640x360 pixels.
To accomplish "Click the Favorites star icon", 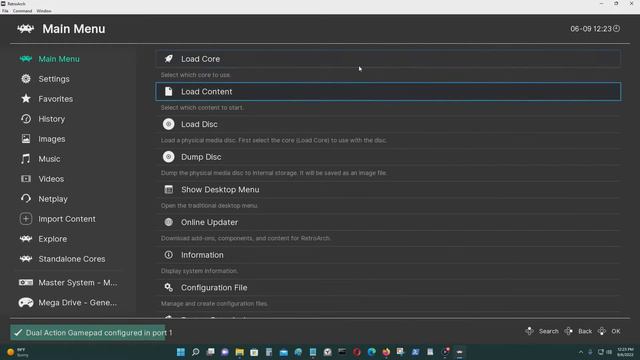I will click(x=26, y=99).
